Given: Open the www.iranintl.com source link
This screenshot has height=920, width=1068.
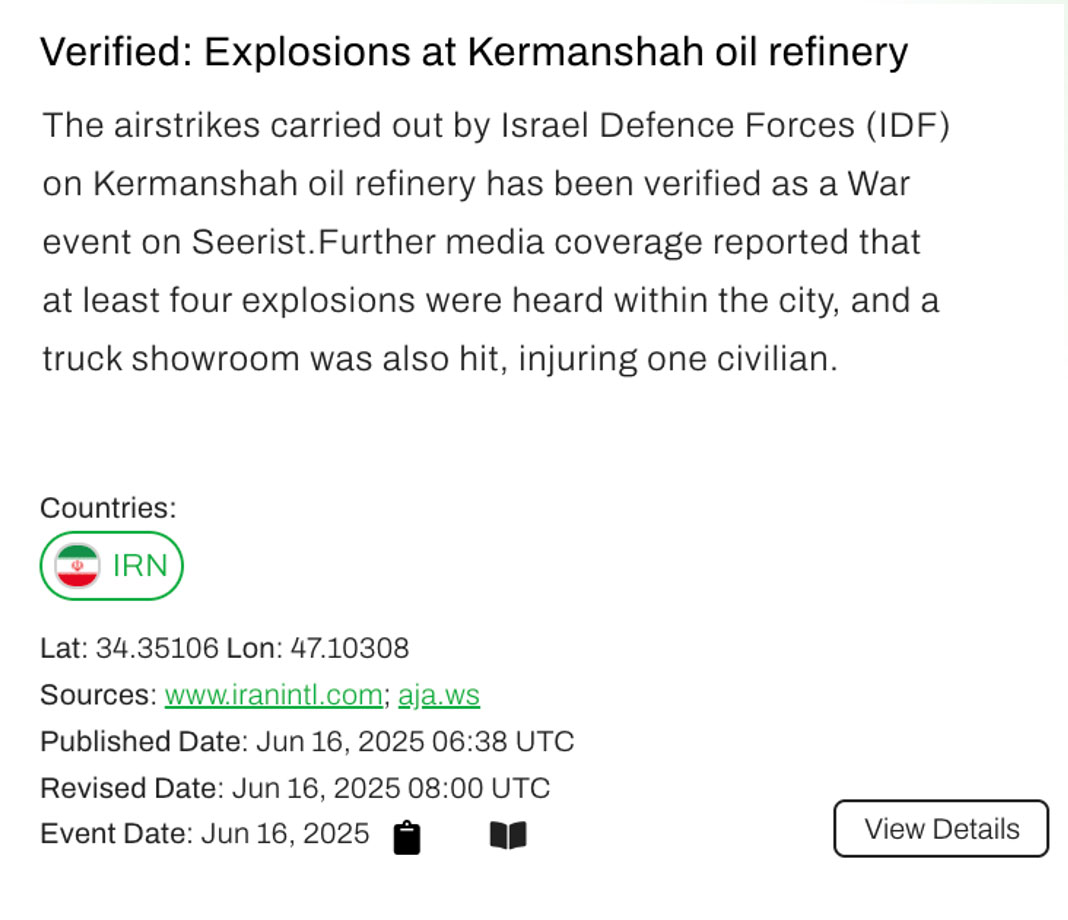Looking at the screenshot, I should pyautogui.click(x=273, y=695).
